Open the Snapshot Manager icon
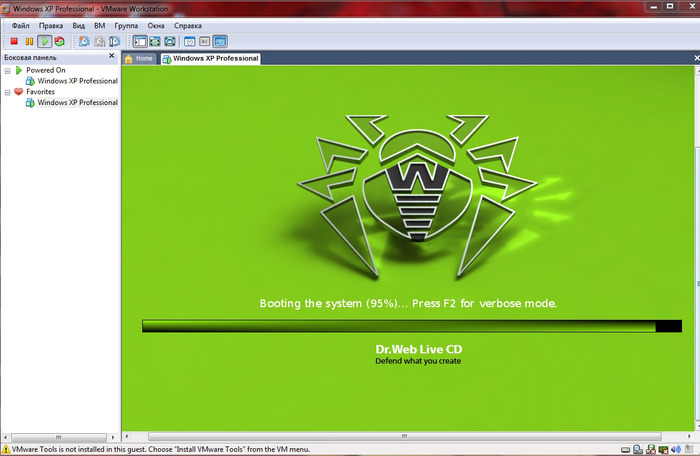This screenshot has width=700, height=456. pos(115,42)
